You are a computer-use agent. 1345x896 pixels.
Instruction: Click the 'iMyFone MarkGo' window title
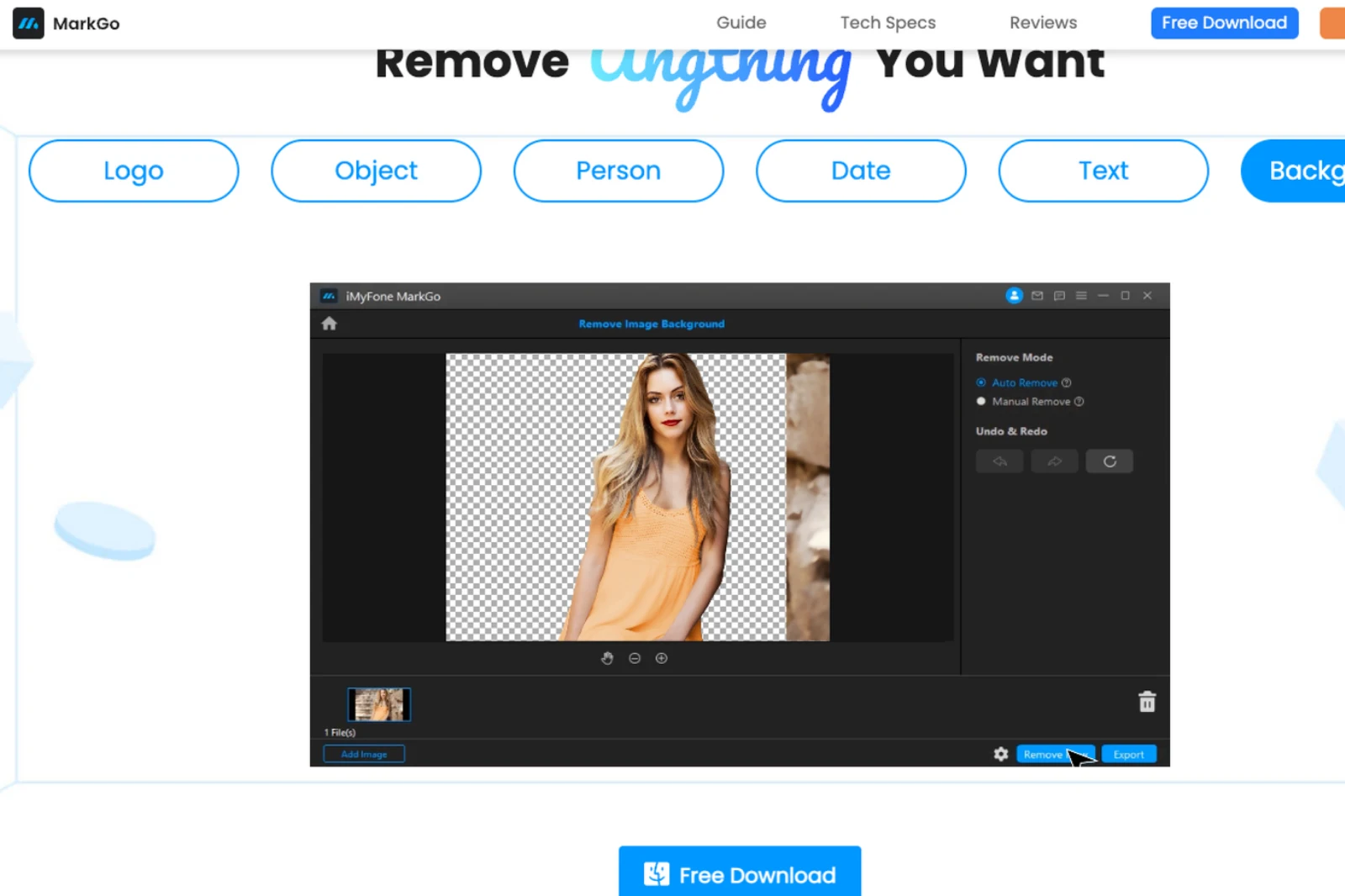(393, 296)
